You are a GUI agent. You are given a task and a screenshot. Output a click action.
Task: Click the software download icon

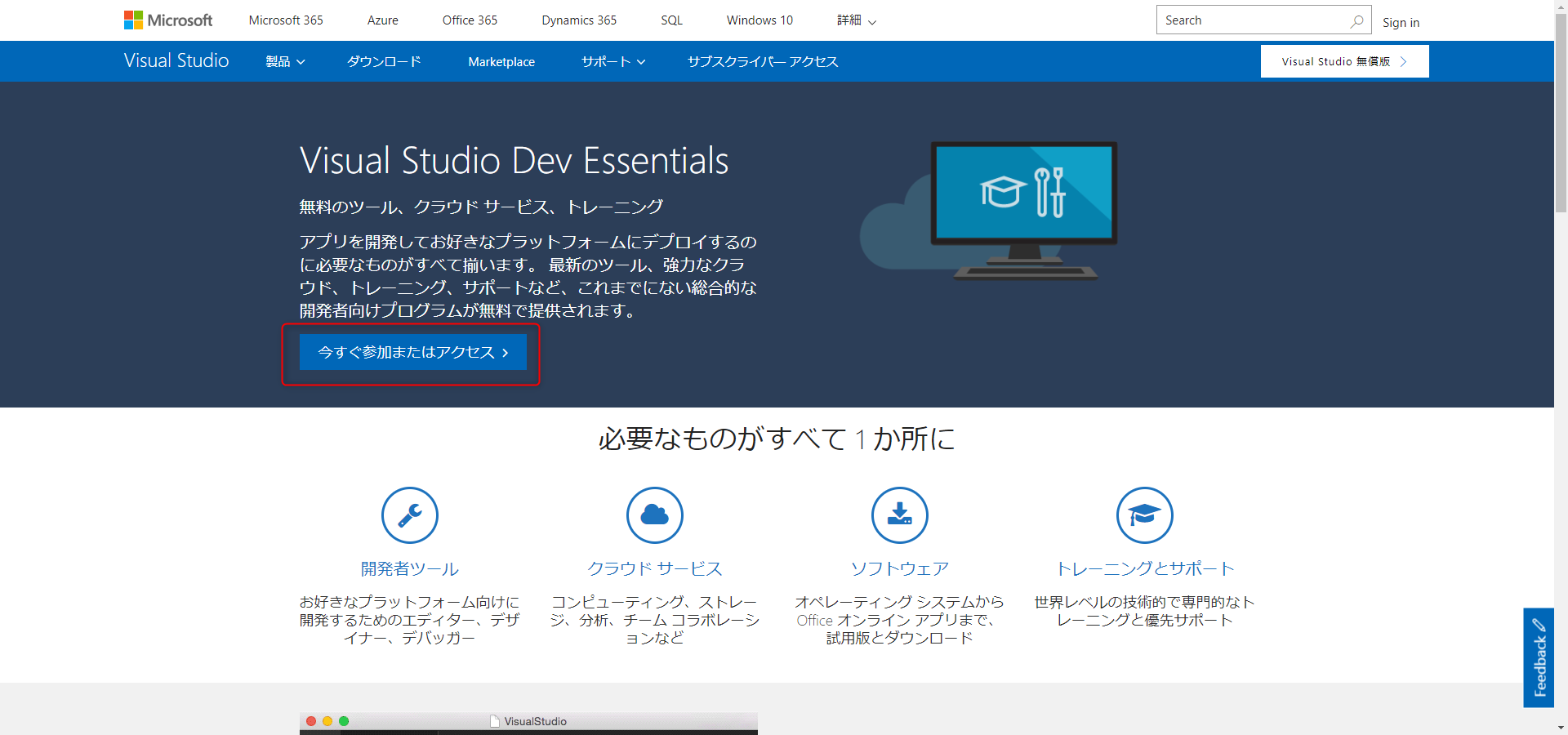[x=900, y=515]
